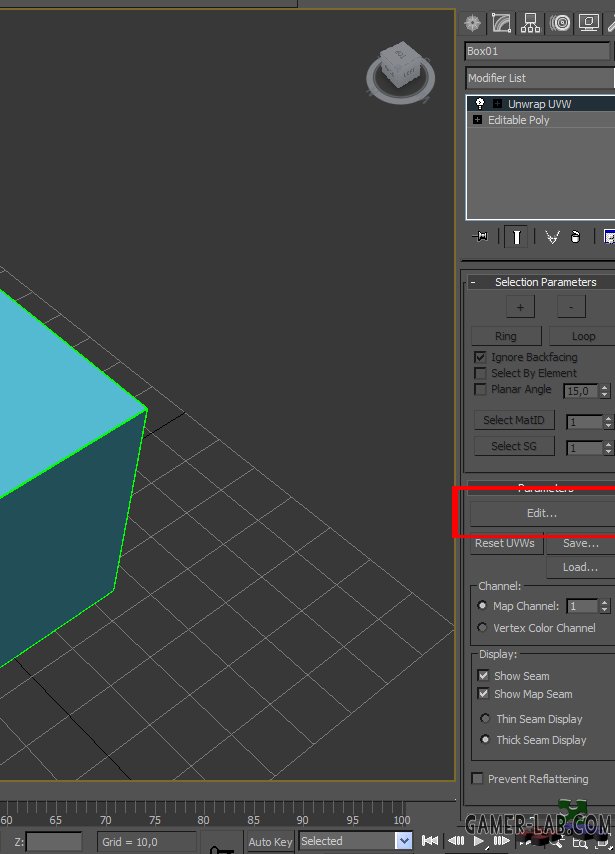Enable Select By Element checkbox

tap(480, 373)
